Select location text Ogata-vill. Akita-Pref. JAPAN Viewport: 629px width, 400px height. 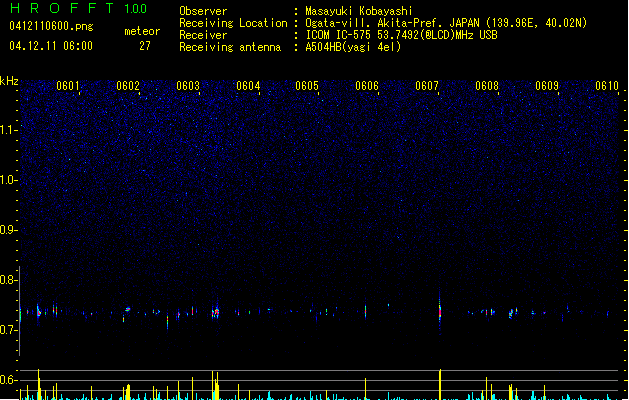(x=392, y=23)
